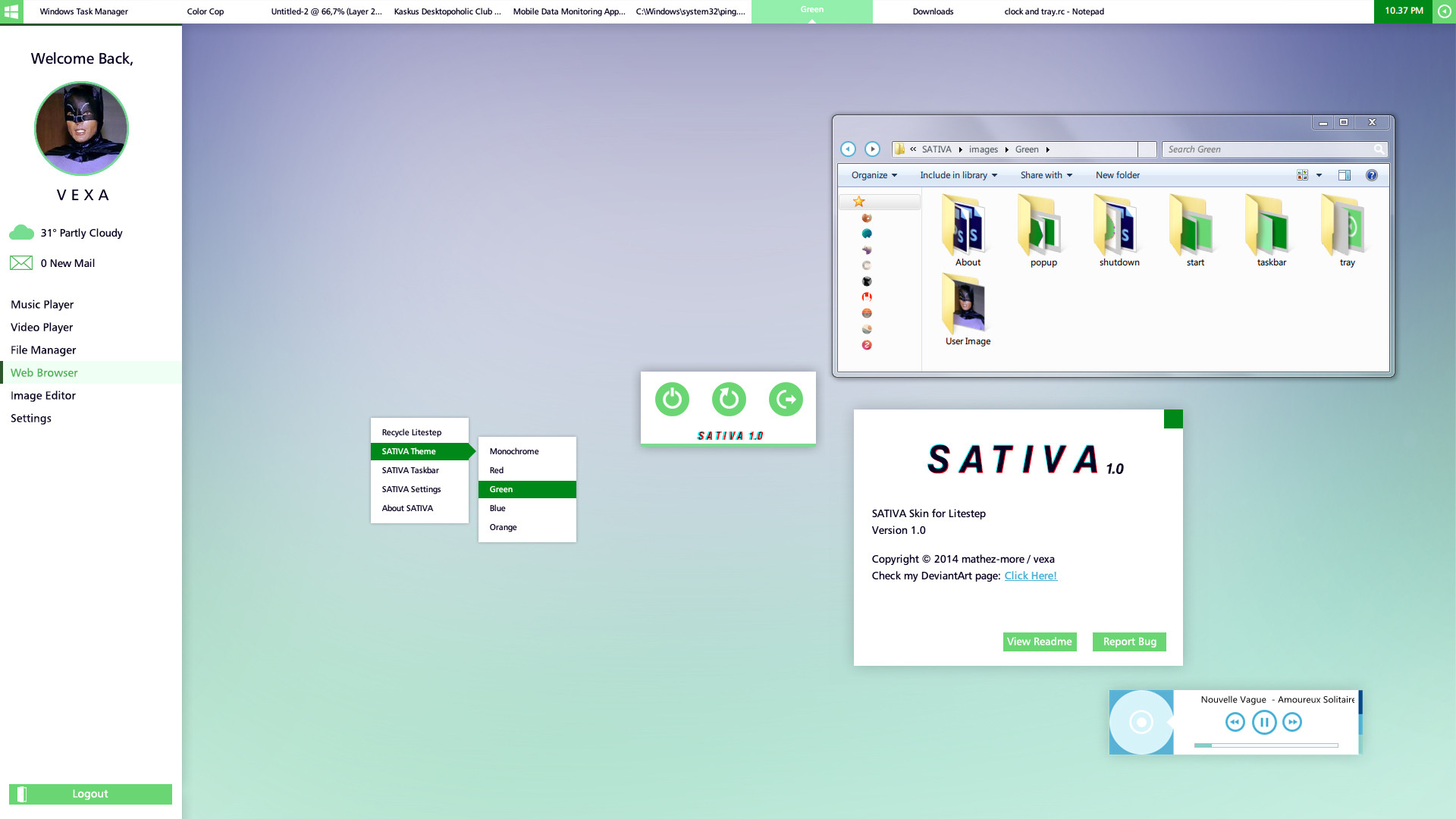Click the red-white icon in navigation pane
This screenshot has height=819, width=1456.
[867, 297]
